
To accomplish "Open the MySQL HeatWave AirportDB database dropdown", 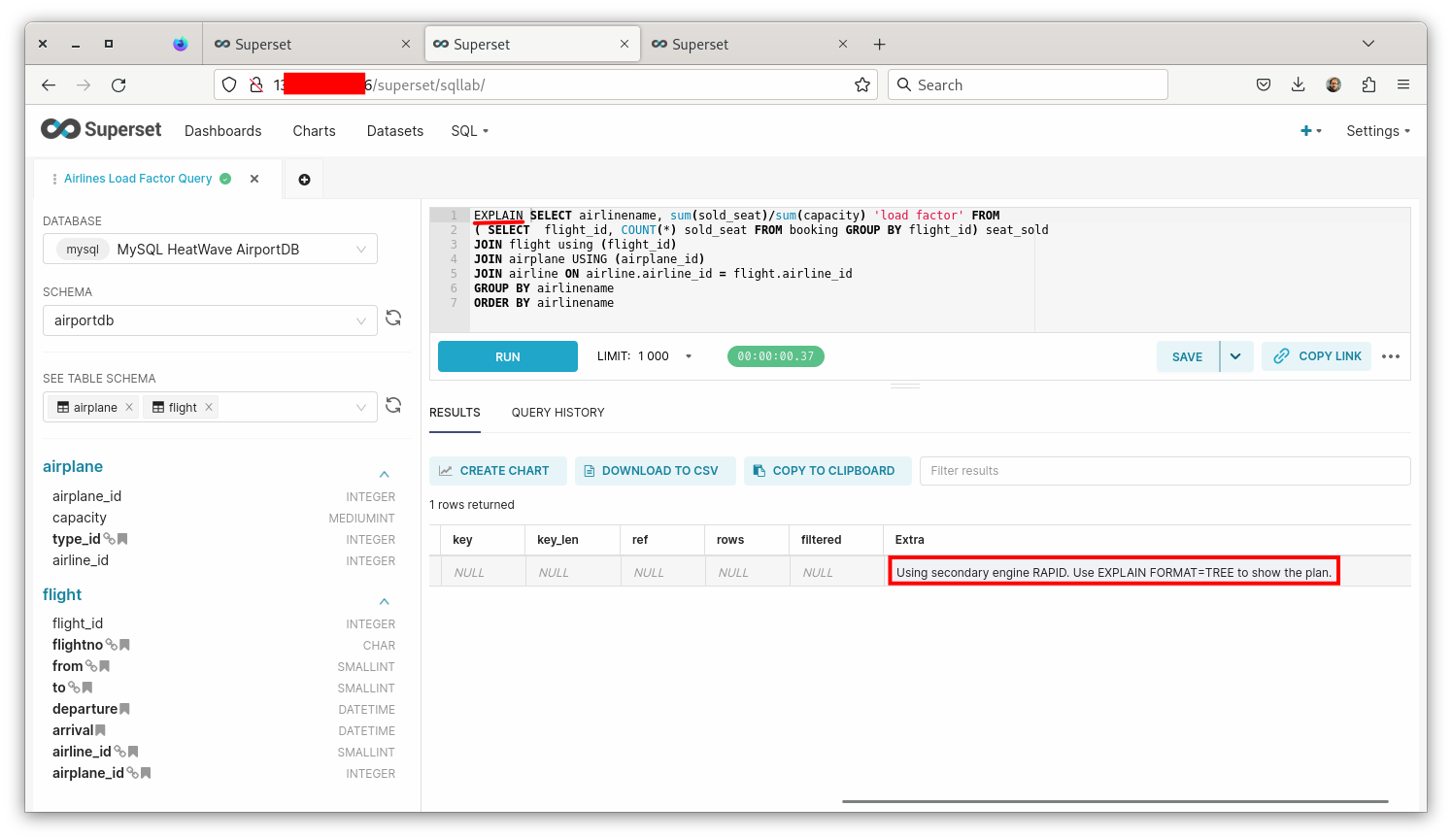I will coord(210,250).
